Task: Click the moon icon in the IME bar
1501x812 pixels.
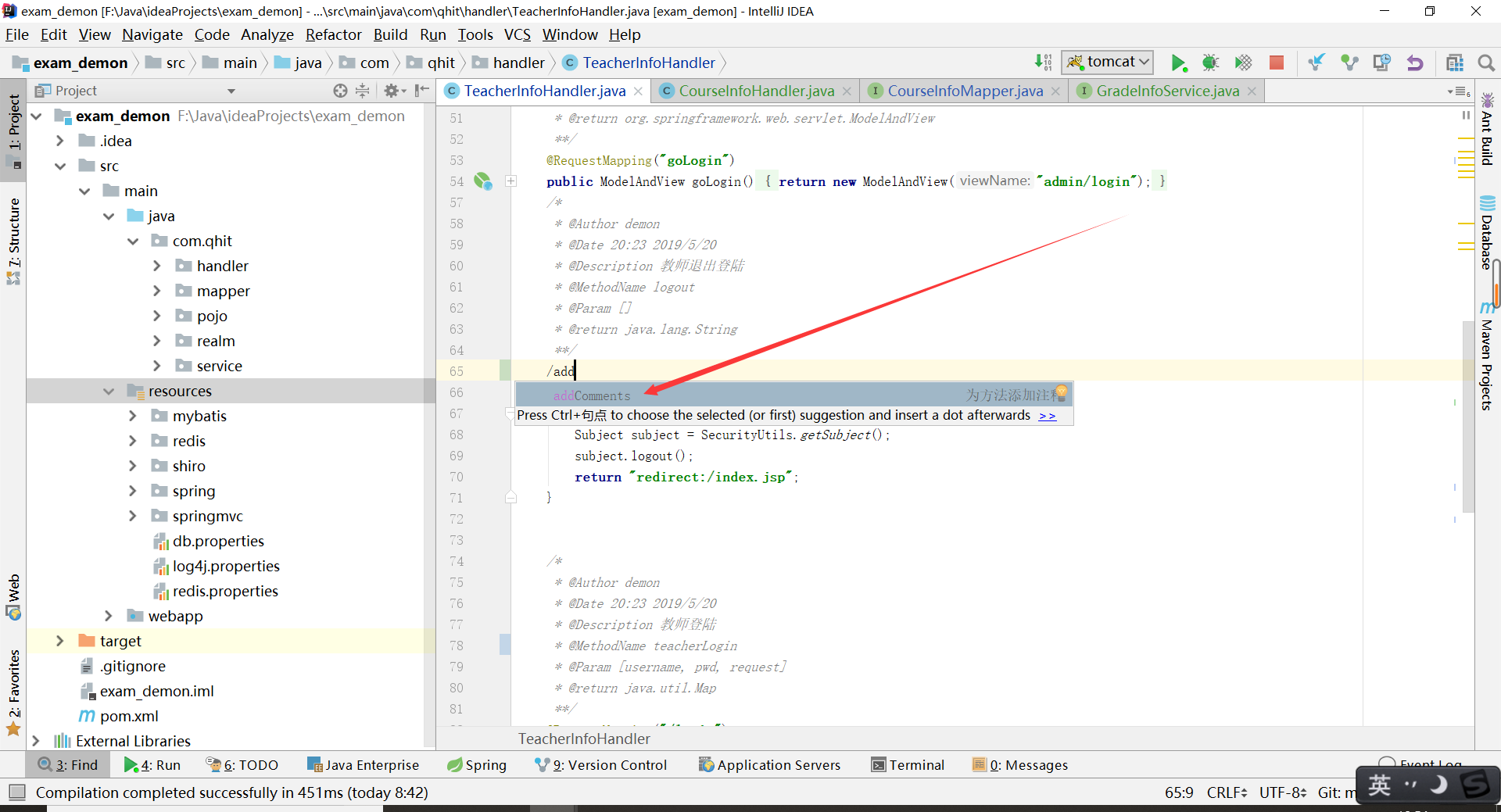Action: pyautogui.click(x=1438, y=785)
